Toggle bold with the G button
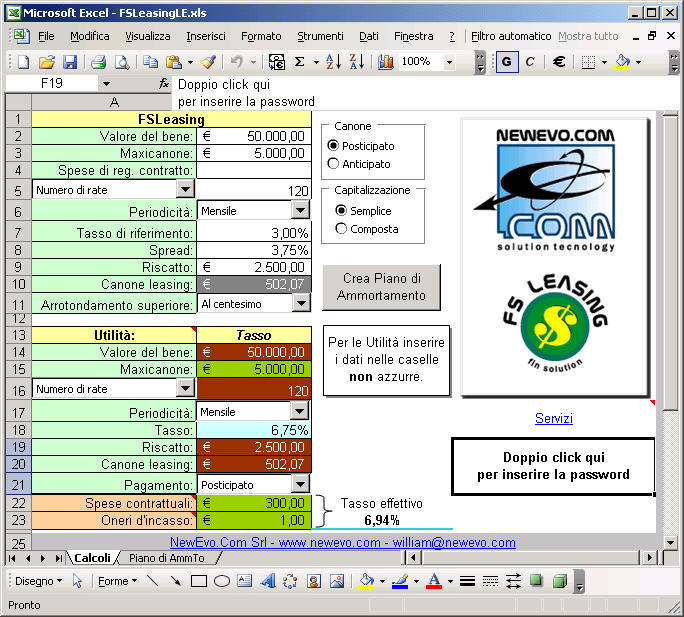 pyautogui.click(x=506, y=62)
